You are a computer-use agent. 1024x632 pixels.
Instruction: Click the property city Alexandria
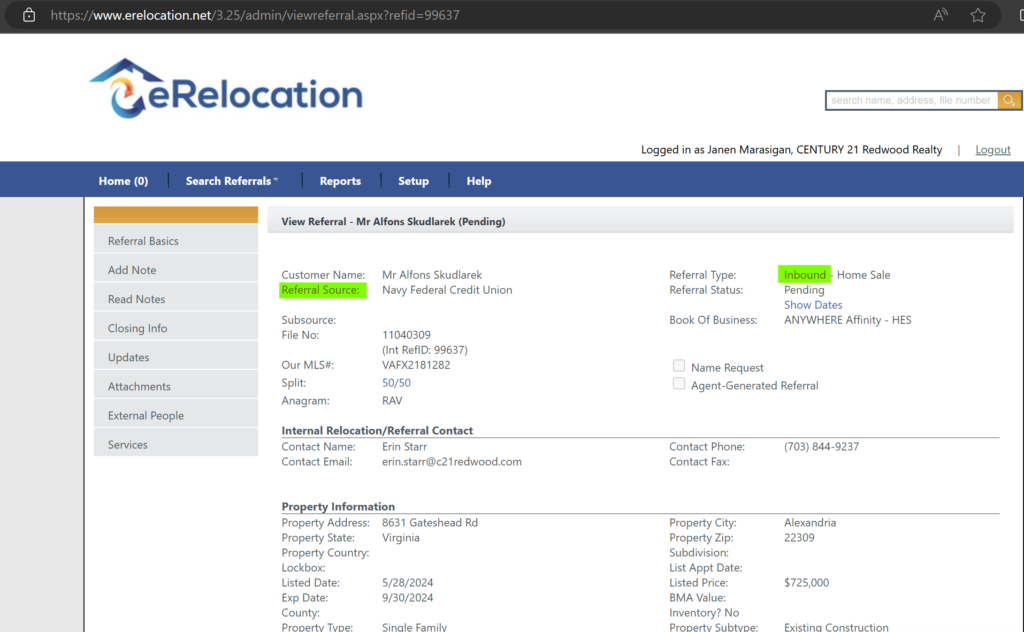(x=810, y=522)
